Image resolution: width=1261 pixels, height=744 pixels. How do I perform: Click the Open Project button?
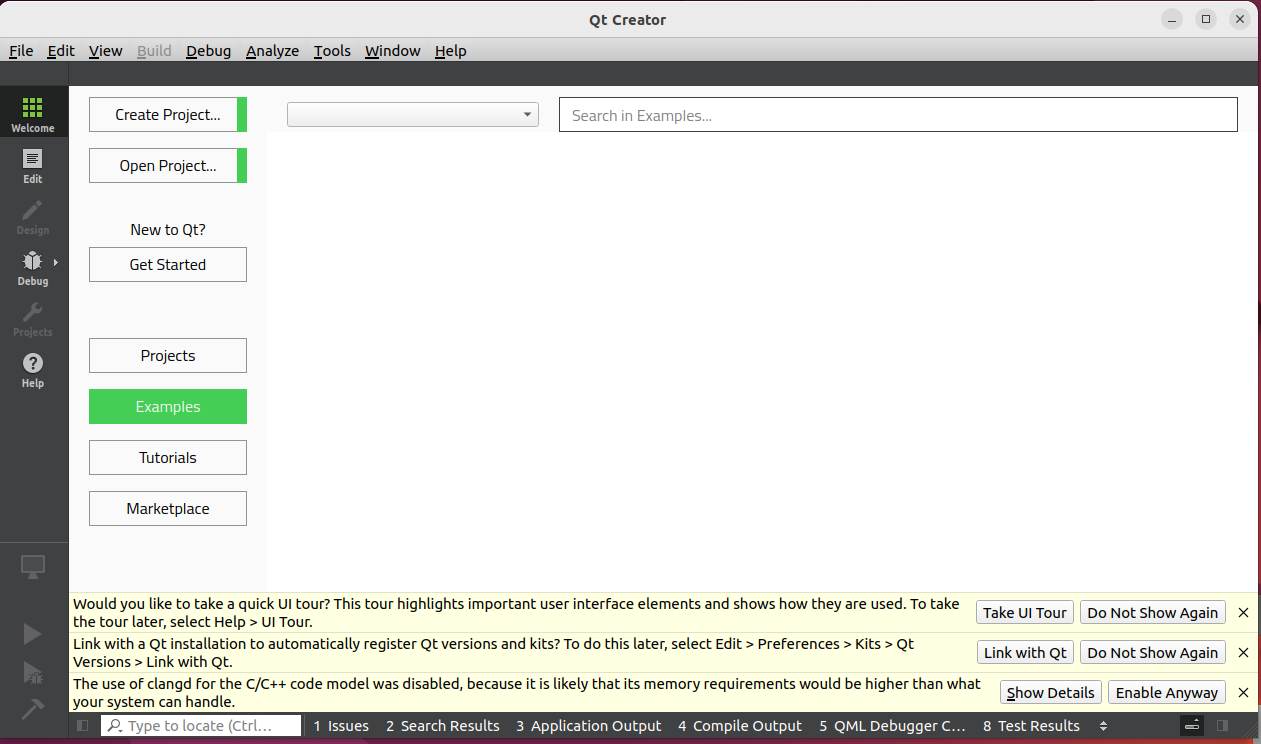coord(168,166)
